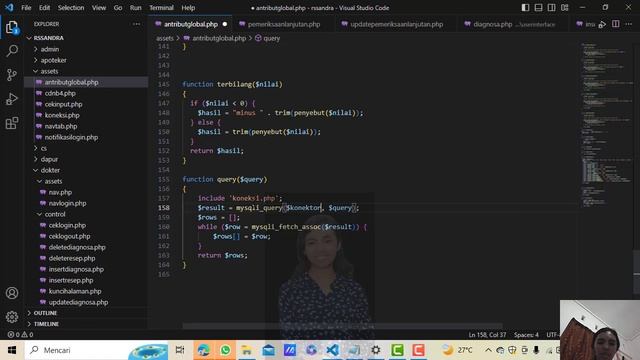This screenshot has width=640, height=360.
Task: Open the Run and Debug view
Action: pos(12,99)
